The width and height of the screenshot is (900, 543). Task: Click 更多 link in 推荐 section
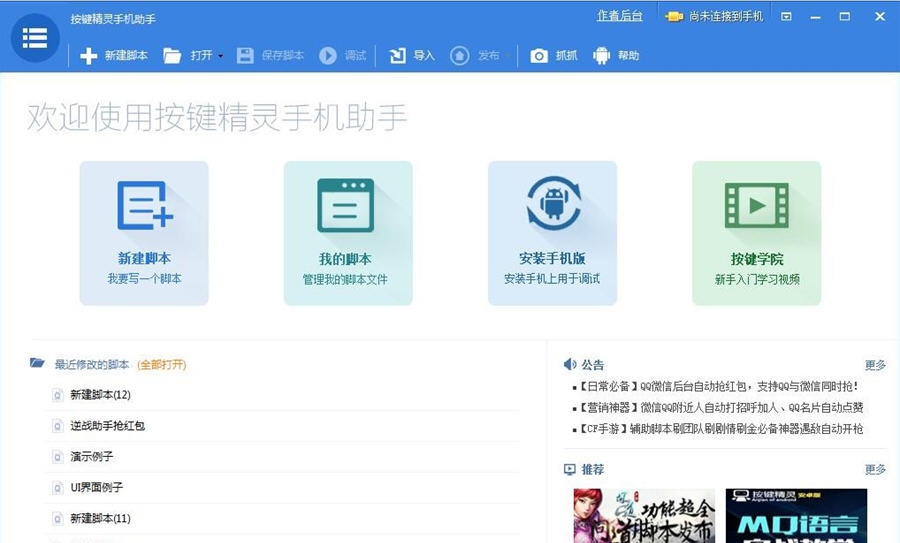tap(875, 470)
